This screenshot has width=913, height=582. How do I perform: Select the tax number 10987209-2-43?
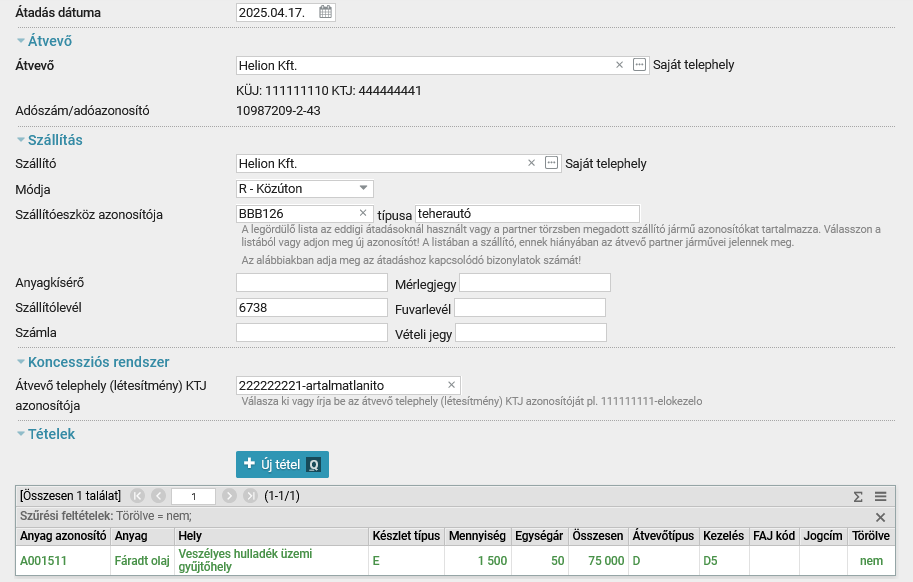coord(278,111)
